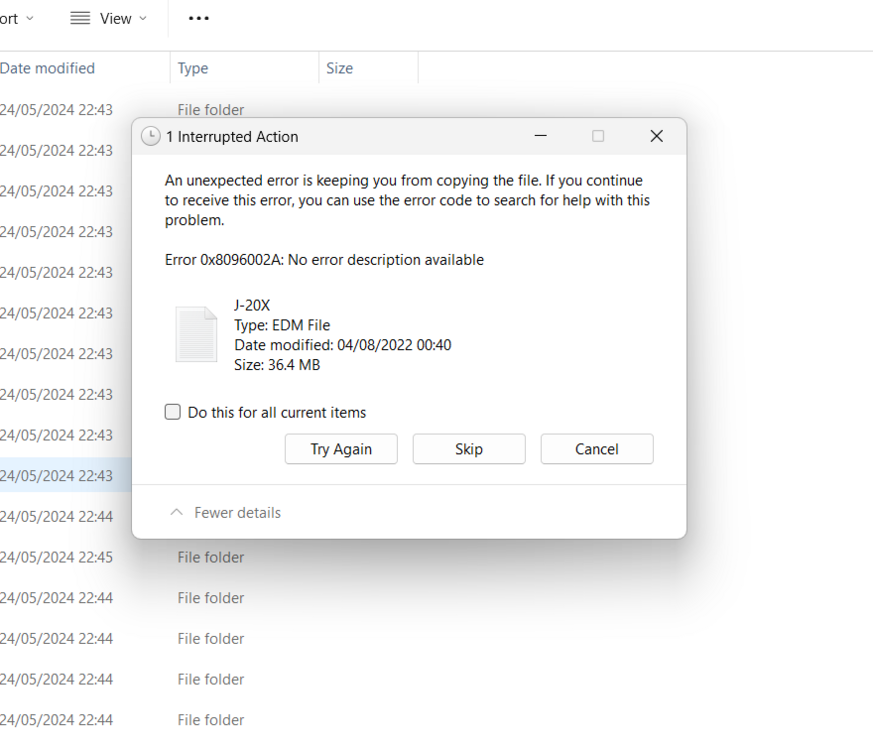Click the Fewer details chevron arrow
The image size is (873, 750).
(177, 513)
